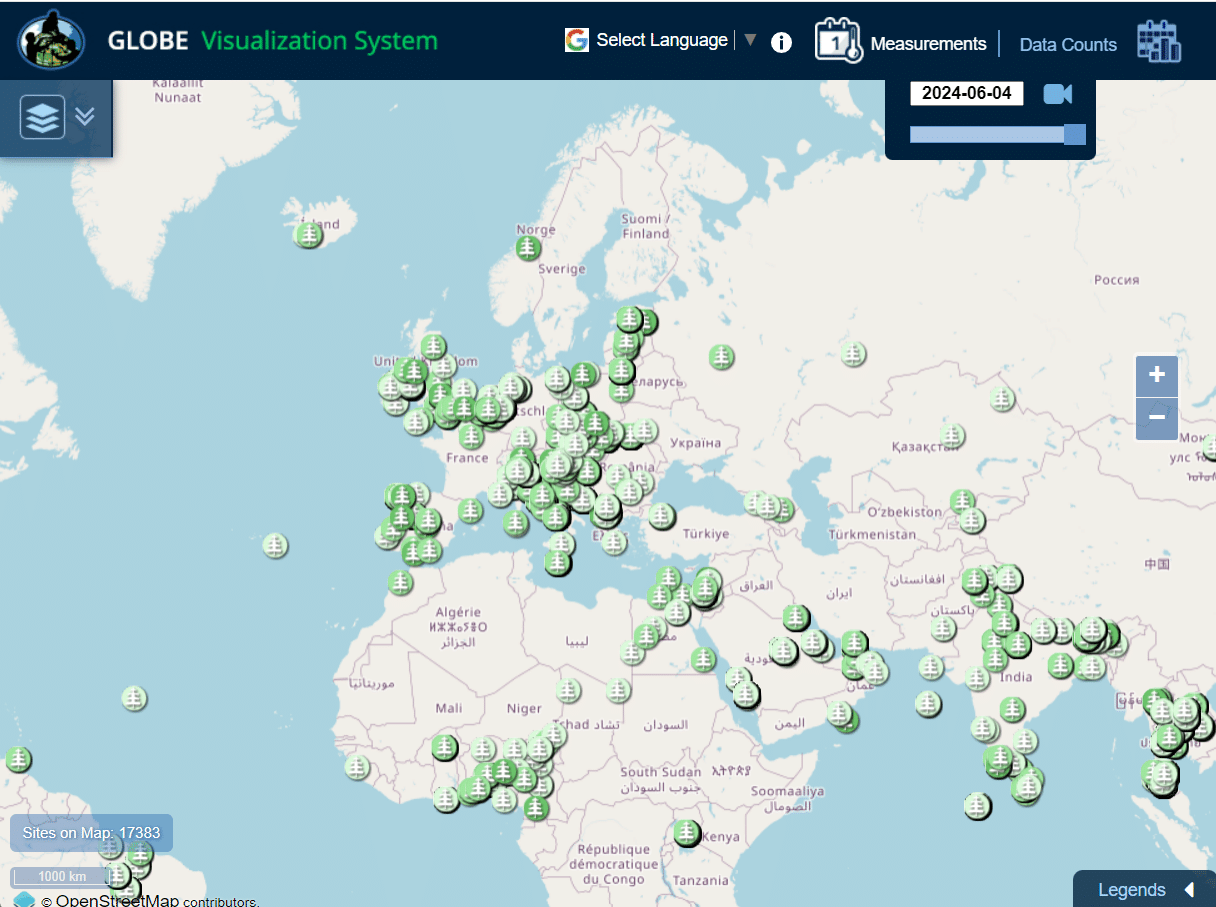Click the Google translate icon
1216x907 pixels.
[577, 40]
